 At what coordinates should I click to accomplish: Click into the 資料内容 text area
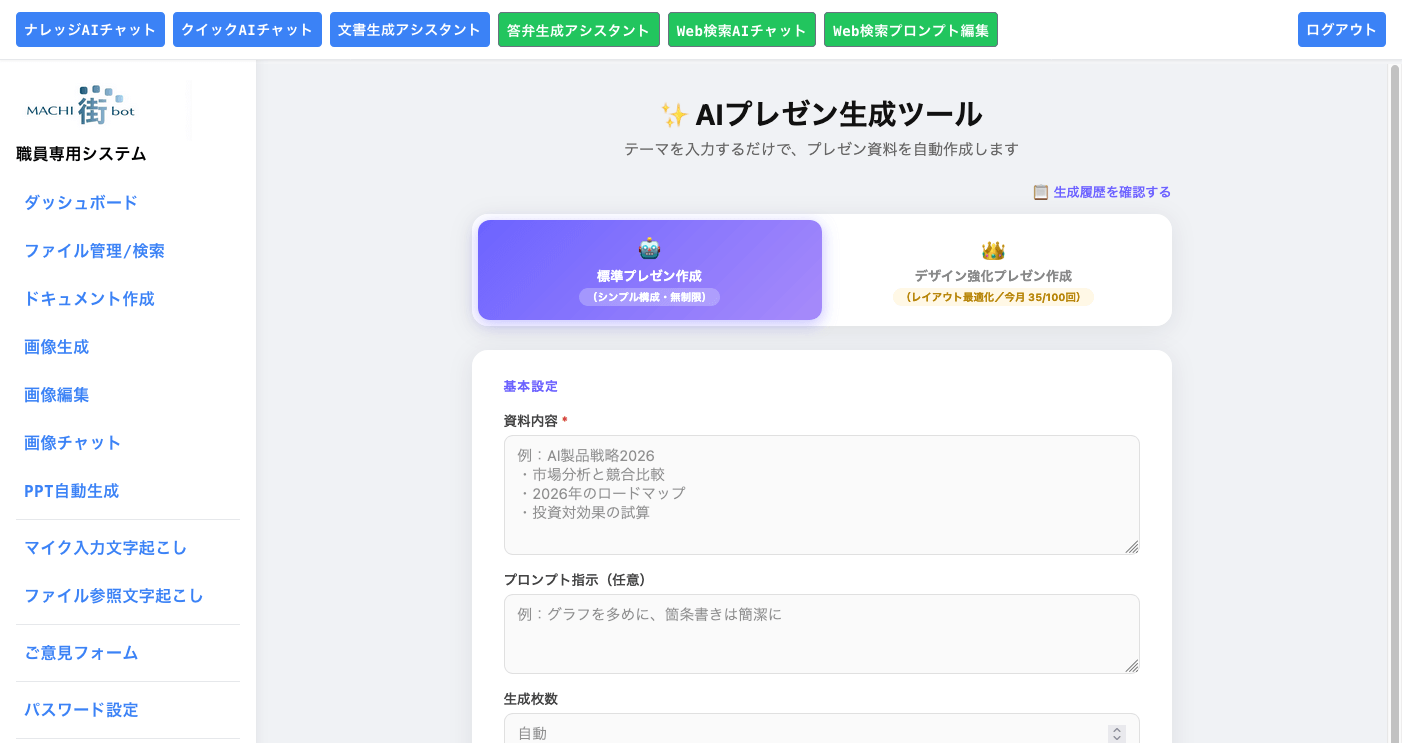(x=822, y=495)
